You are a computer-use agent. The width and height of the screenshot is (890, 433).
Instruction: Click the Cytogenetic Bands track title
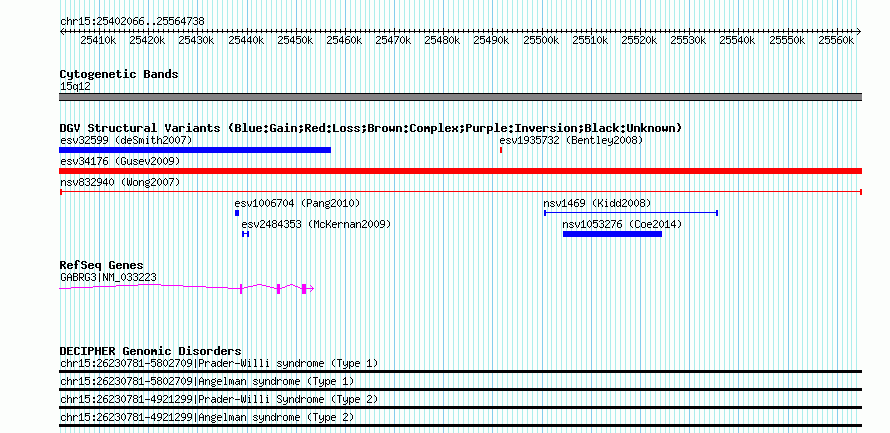(x=119, y=74)
